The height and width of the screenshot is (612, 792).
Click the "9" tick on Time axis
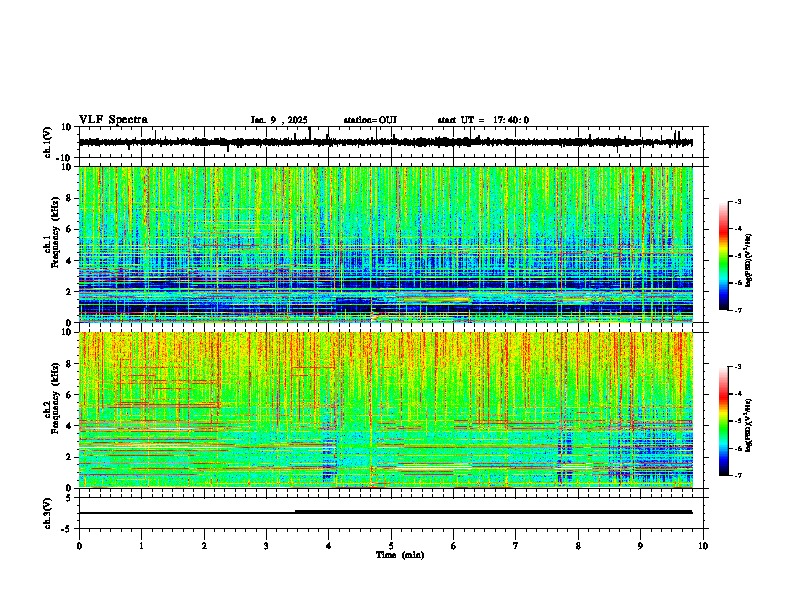coord(640,546)
